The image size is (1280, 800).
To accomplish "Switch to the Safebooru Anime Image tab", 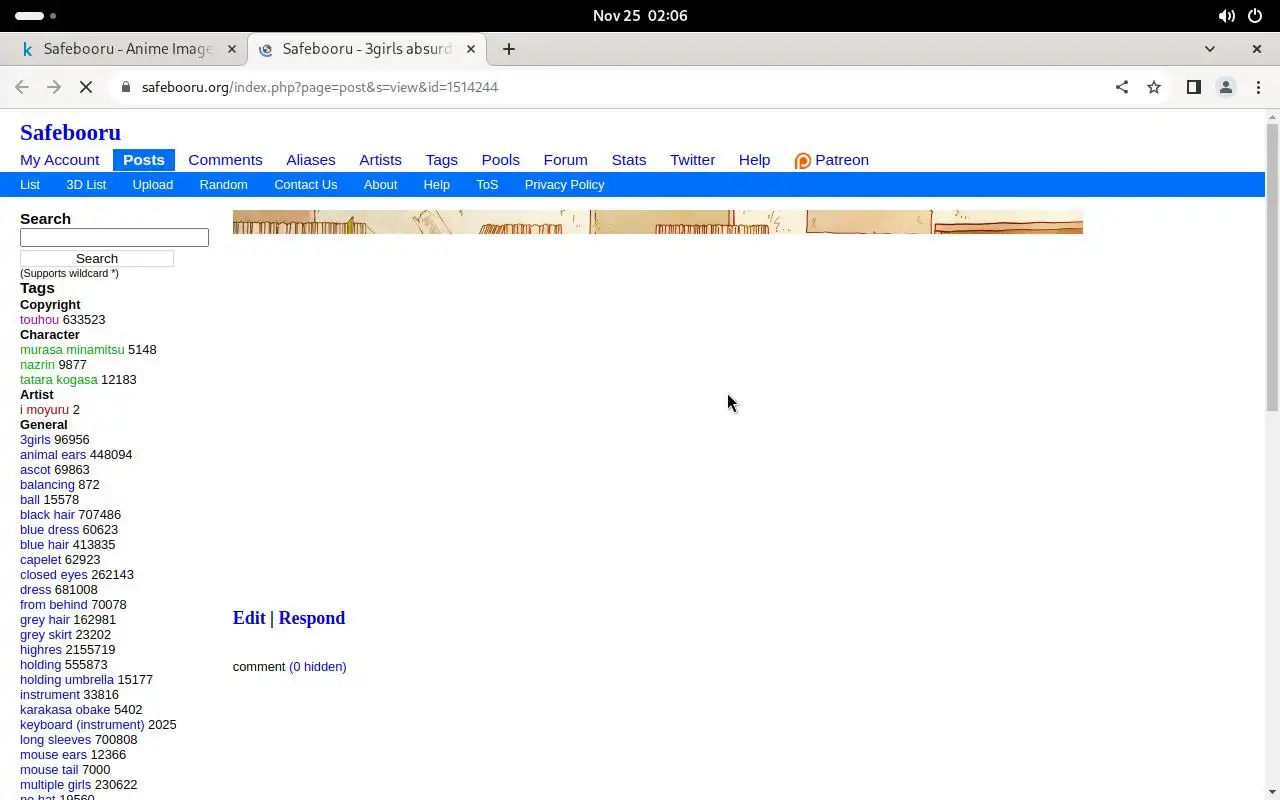I will pos(127,49).
